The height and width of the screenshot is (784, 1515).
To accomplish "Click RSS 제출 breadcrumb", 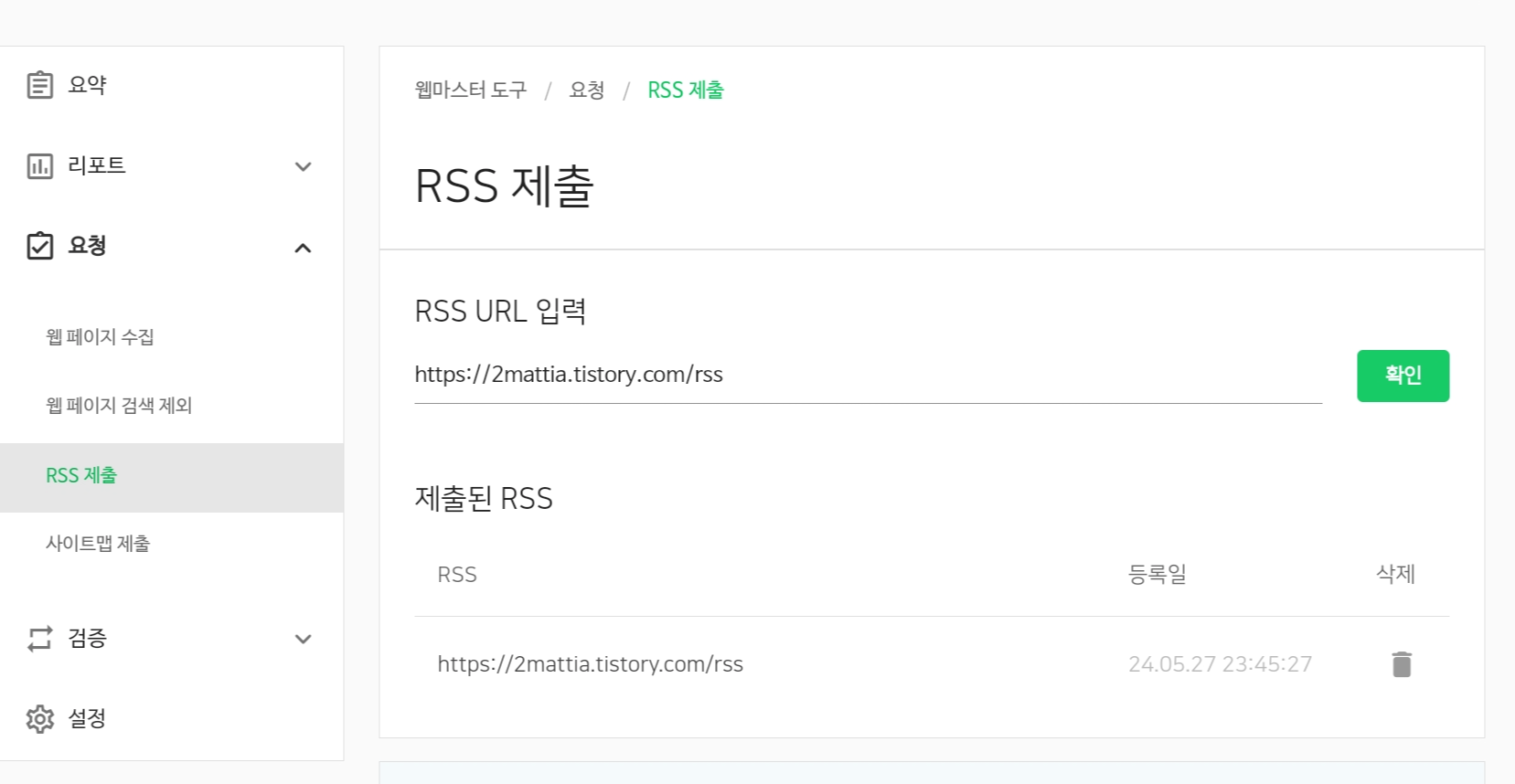I will 686,90.
